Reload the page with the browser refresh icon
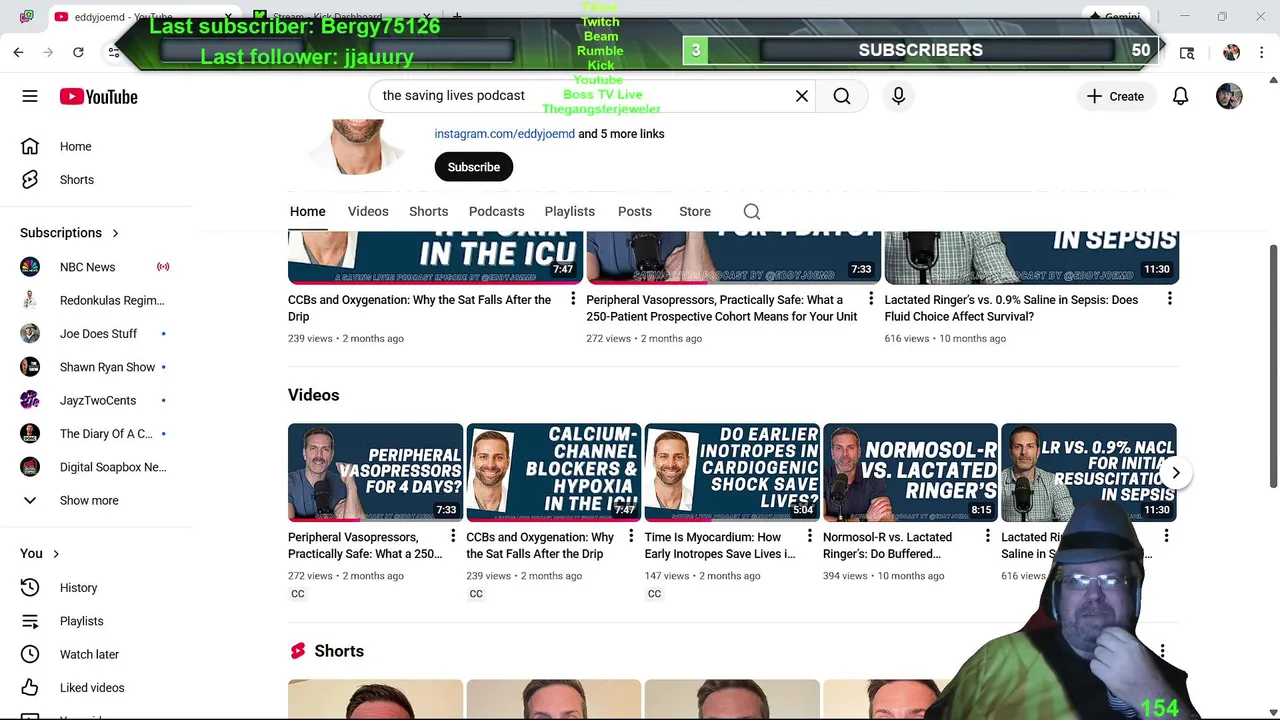 click(x=78, y=52)
